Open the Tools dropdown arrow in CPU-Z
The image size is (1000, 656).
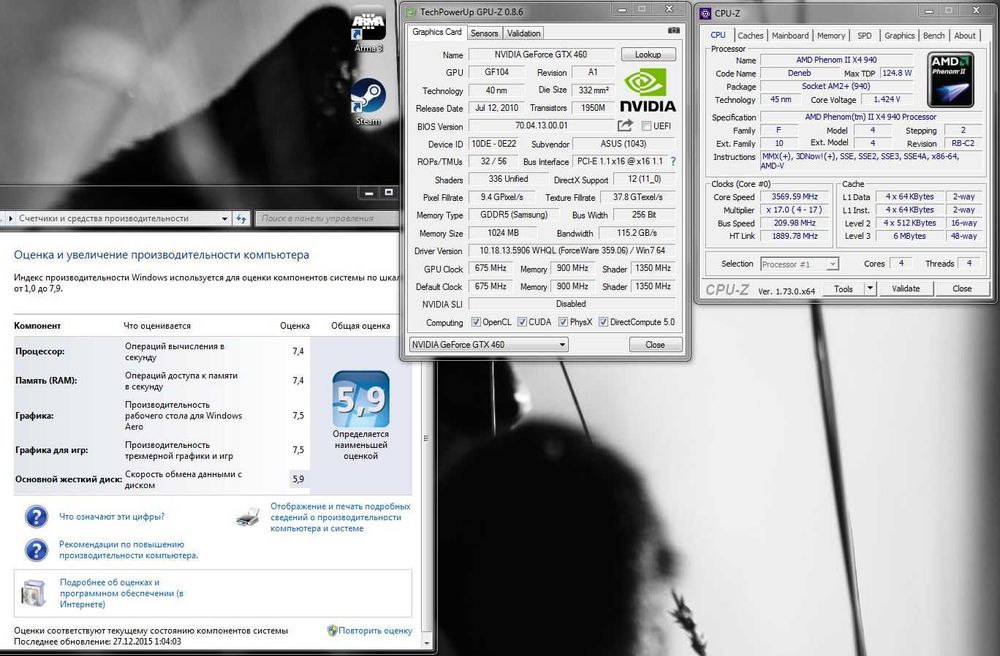tap(870, 289)
